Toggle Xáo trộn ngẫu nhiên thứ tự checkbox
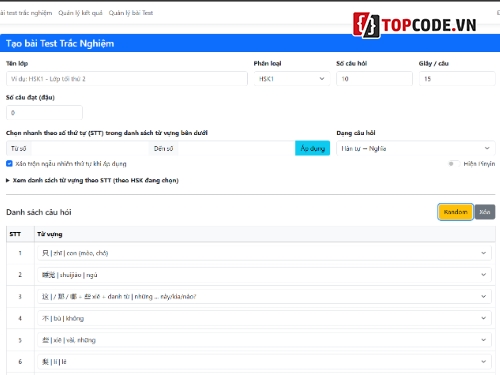This screenshot has width=500, height=375. [9, 163]
